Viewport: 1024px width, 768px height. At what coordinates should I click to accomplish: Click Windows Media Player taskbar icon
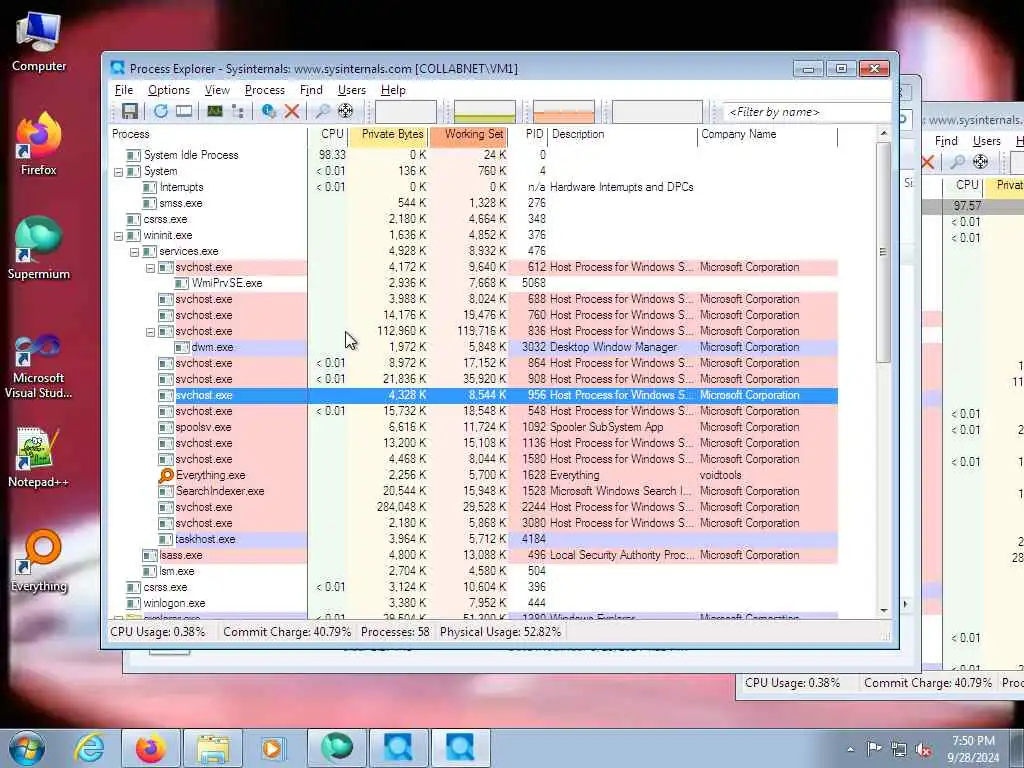click(x=272, y=748)
